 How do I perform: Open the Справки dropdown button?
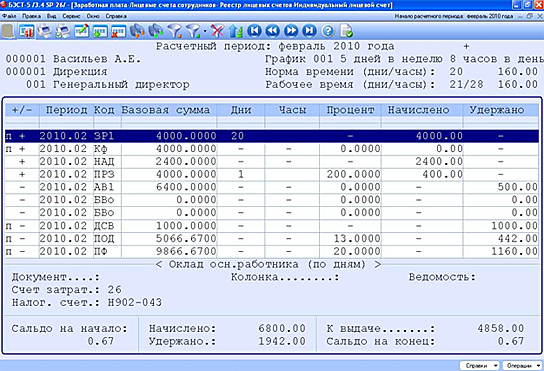[479, 365]
